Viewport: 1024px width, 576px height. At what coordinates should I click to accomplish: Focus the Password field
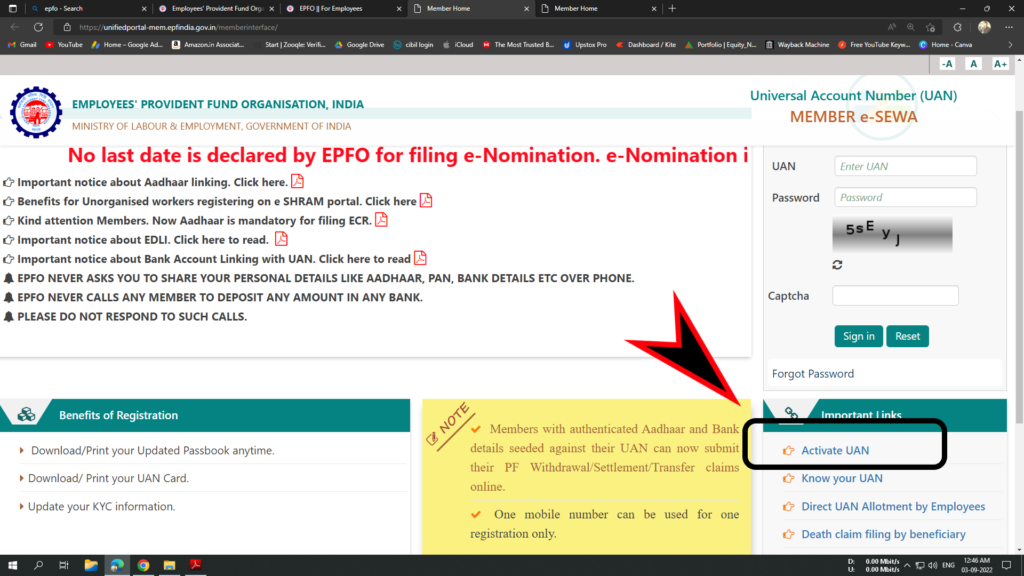tap(905, 197)
